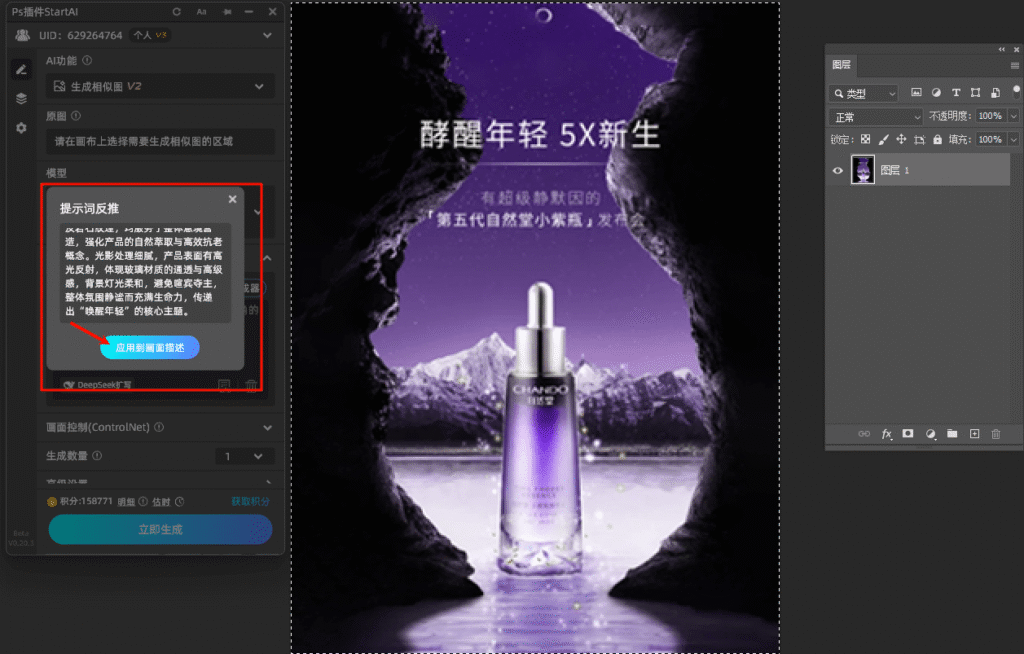The width and height of the screenshot is (1024, 654).
Task: Collapse the Layers panel double arrows
Action: [1002, 49]
